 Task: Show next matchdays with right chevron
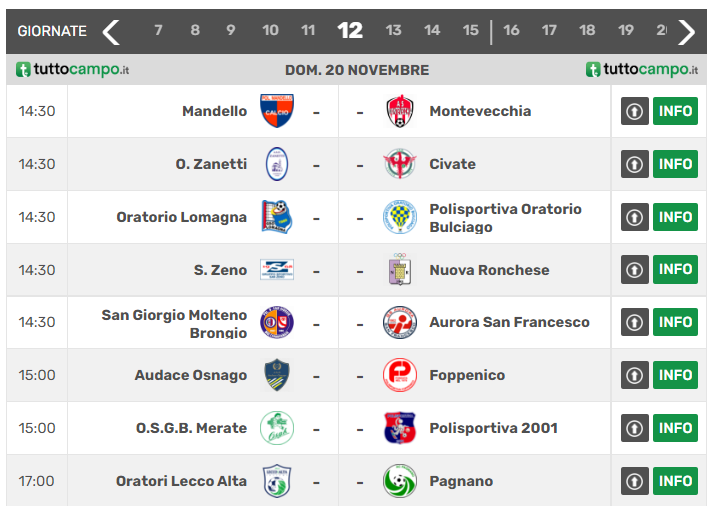point(686,31)
